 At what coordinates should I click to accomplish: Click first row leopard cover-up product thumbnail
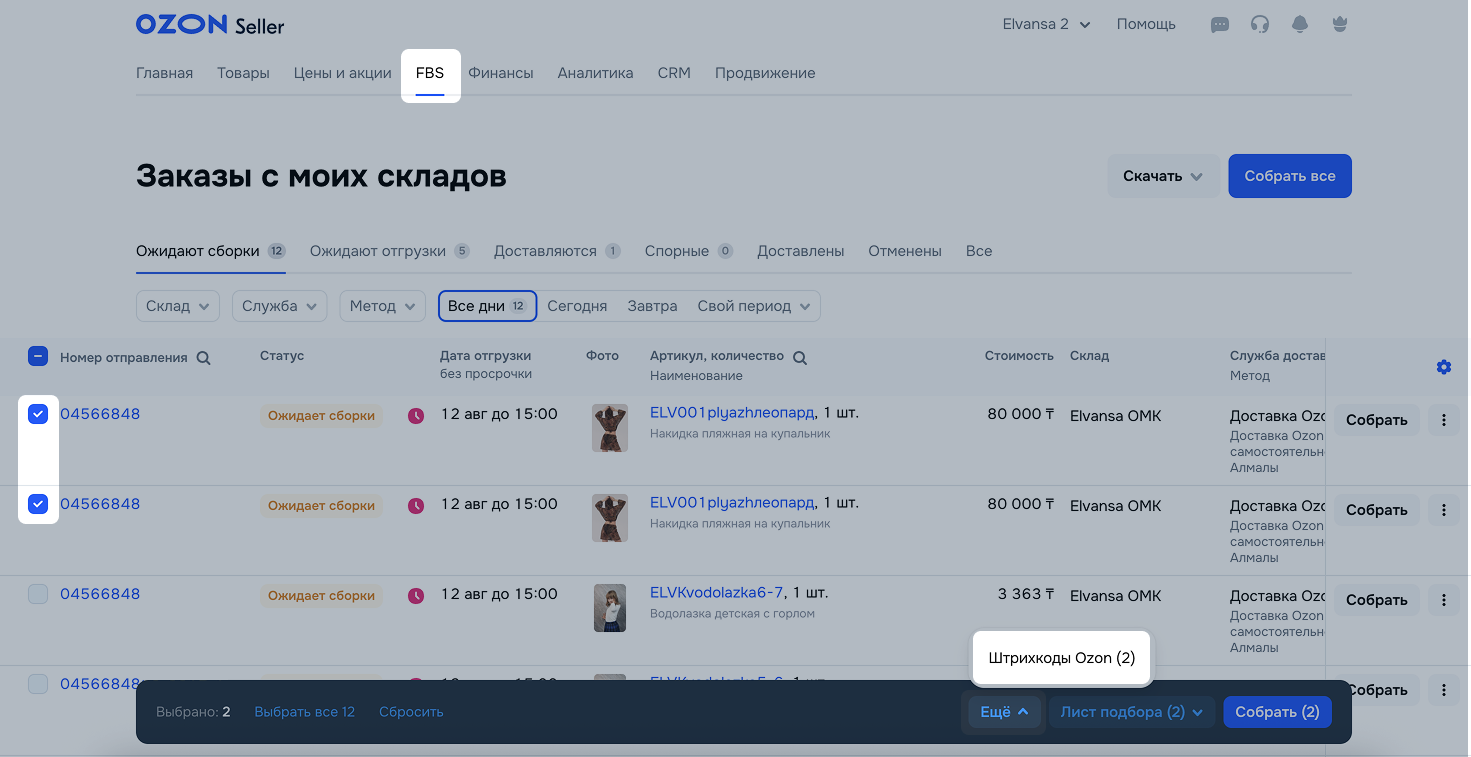click(x=610, y=428)
